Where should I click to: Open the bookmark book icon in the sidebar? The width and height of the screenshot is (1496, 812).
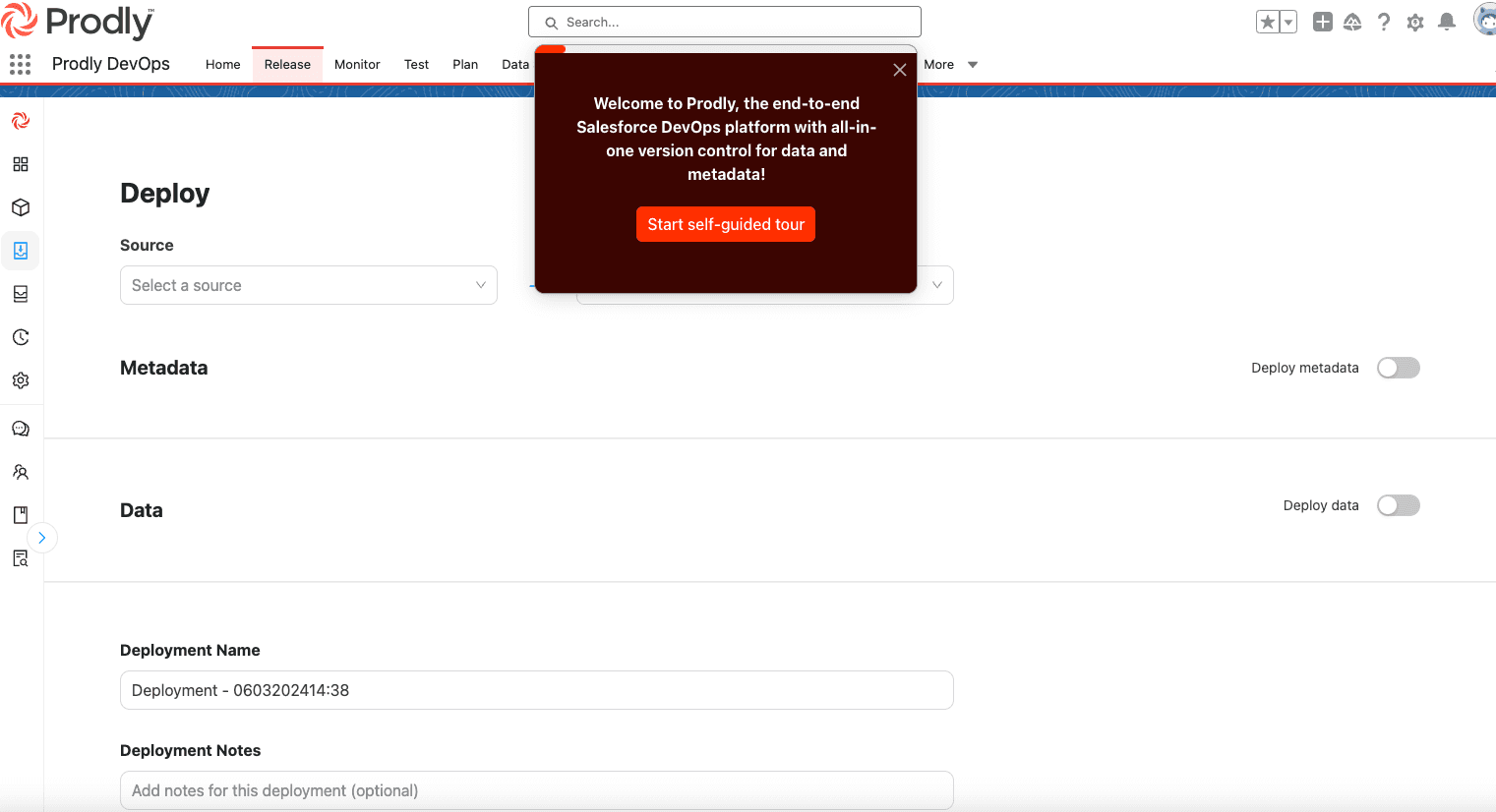[21, 515]
